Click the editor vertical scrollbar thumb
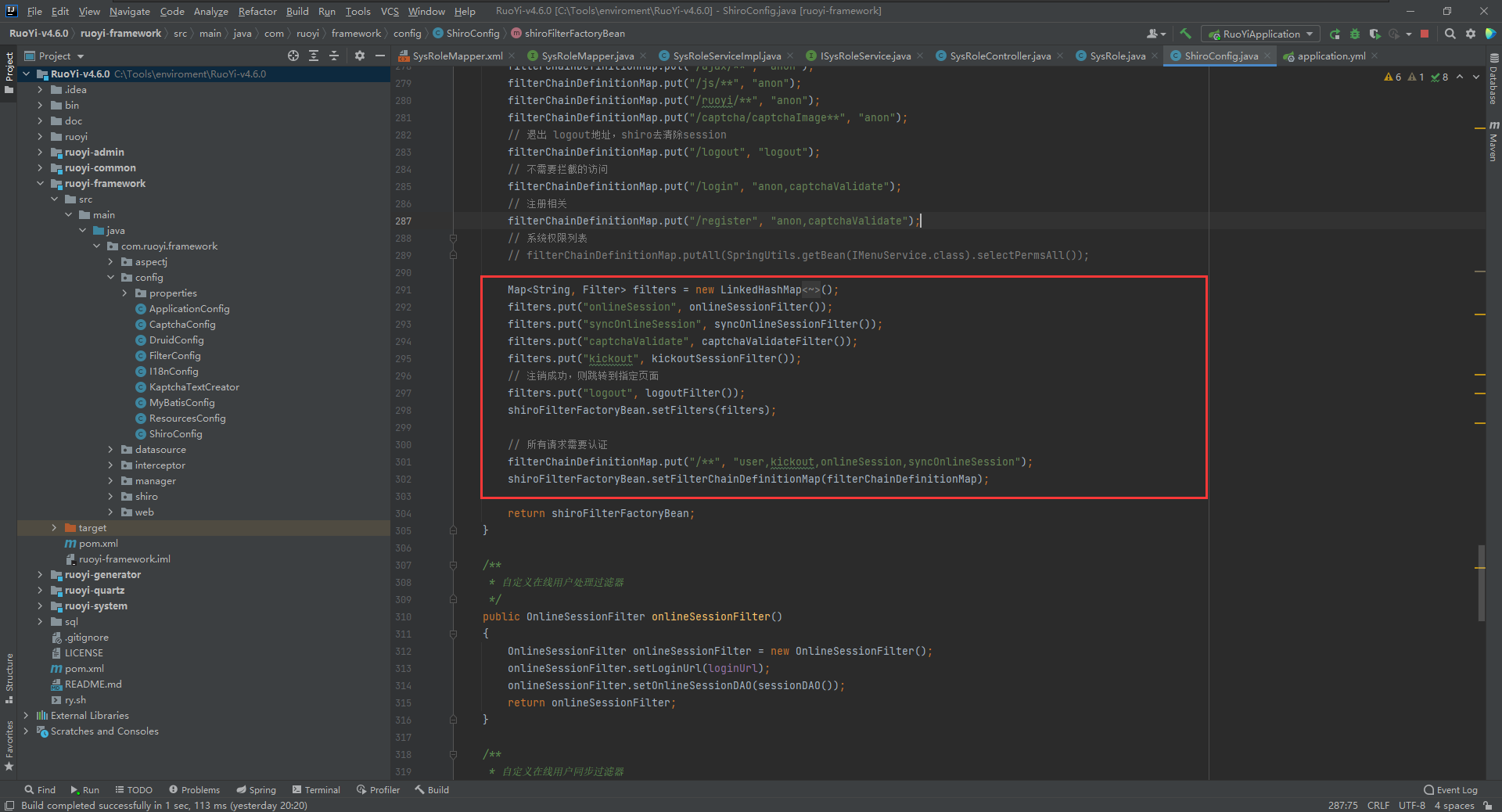Image resolution: width=1502 pixels, height=812 pixels. (x=1481, y=584)
